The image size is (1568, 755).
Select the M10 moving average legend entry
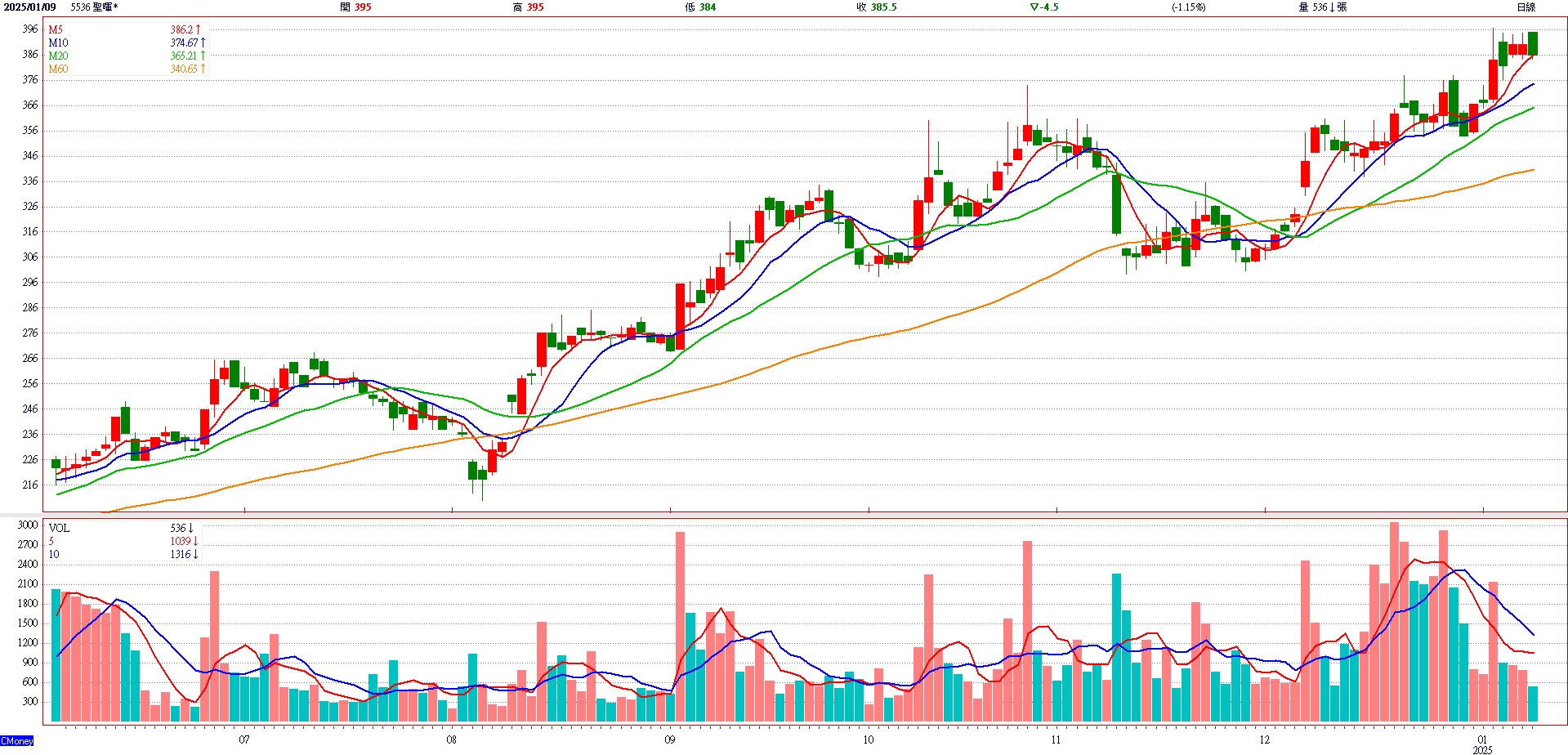click(58, 42)
